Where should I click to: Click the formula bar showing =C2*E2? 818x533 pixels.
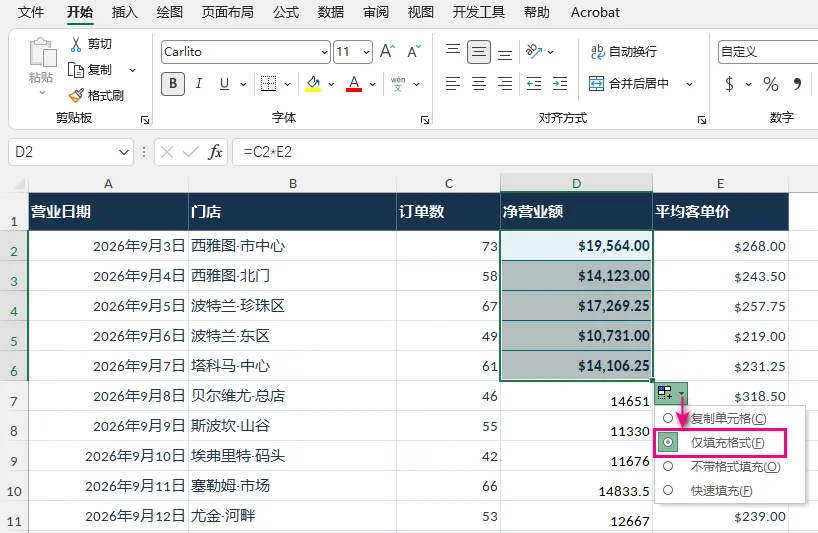525,152
